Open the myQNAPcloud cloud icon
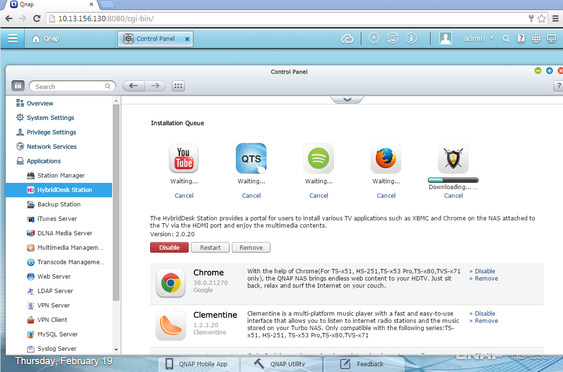563x372 pixels. click(x=347, y=39)
